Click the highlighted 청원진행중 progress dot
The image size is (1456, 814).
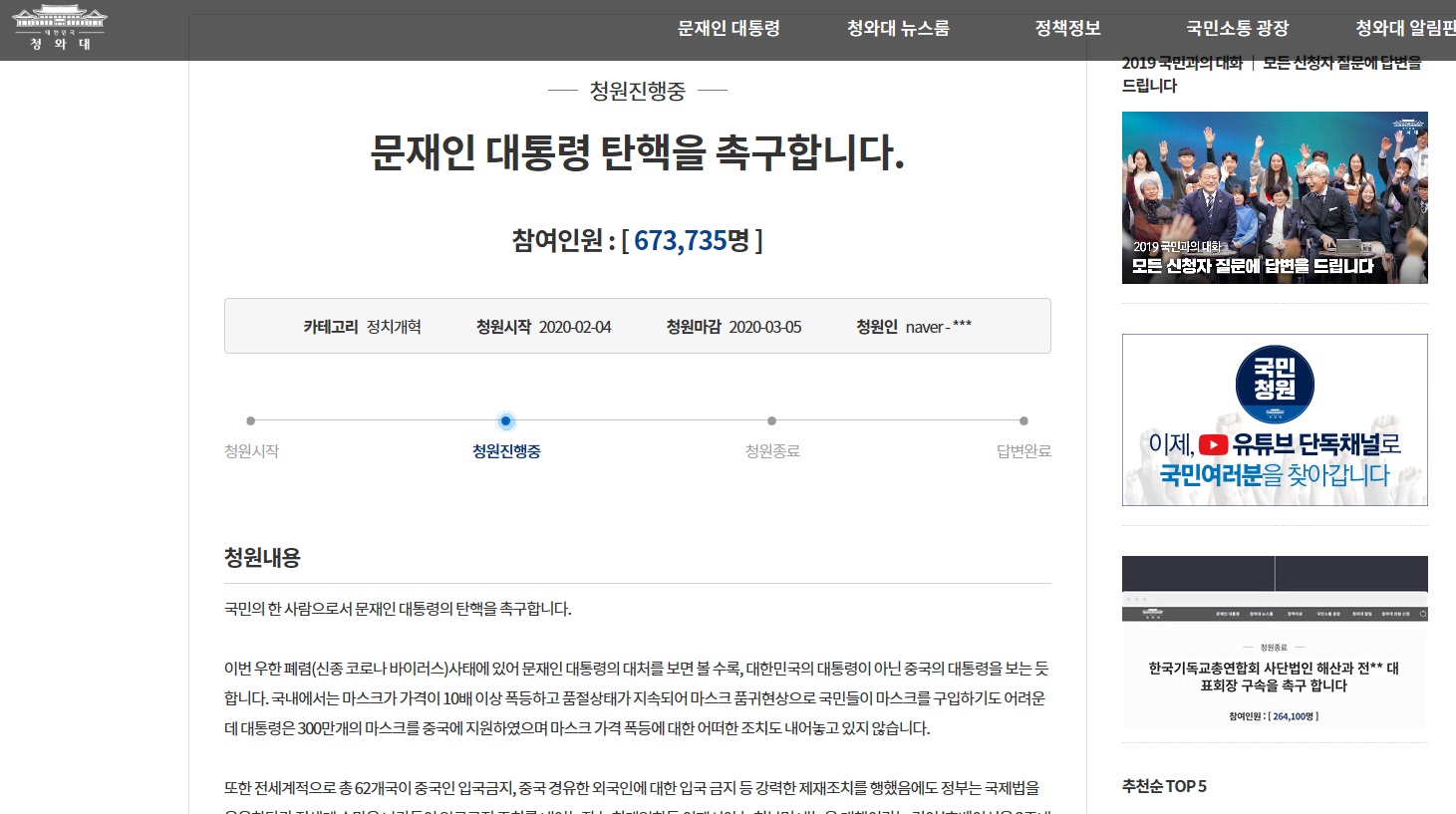506,421
